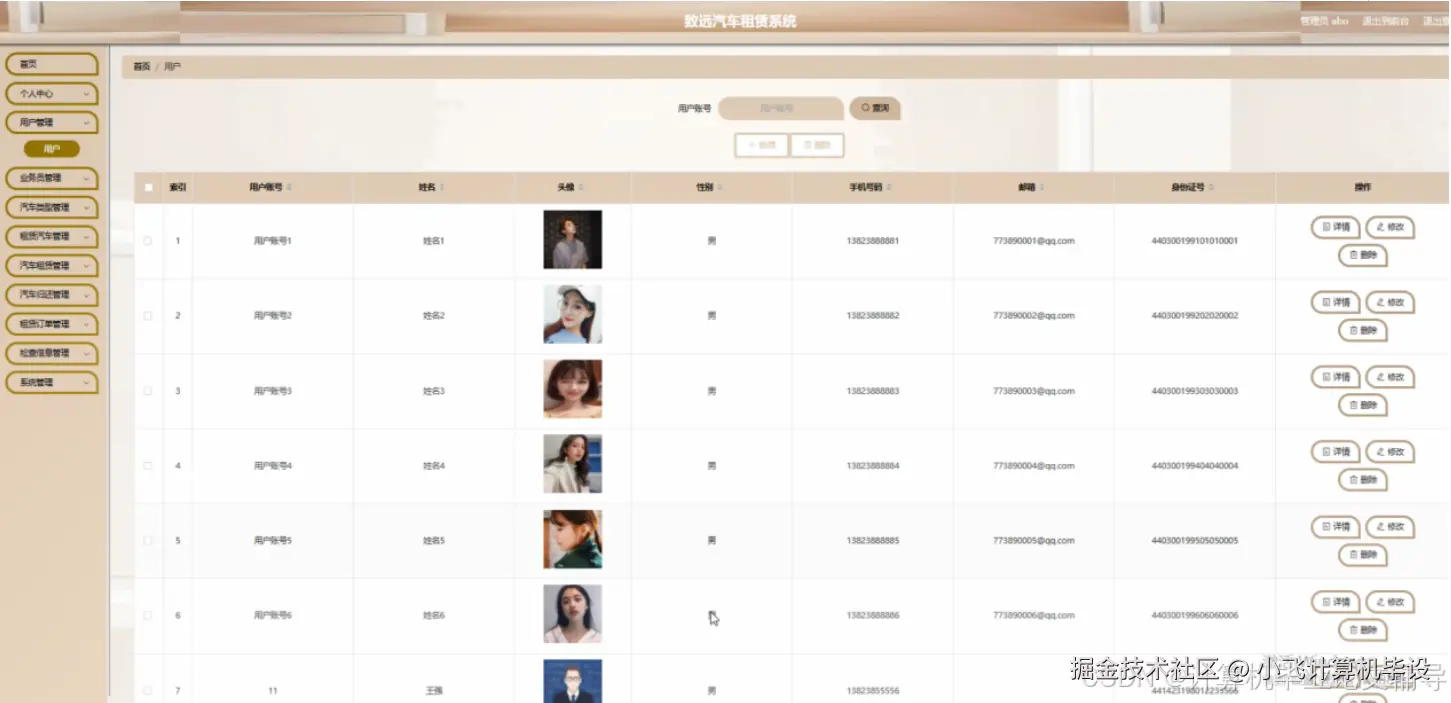Click 删除 for 用户账号4
Image resolution: width=1451 pixels, height=703 pixels.
(1363, 480)
